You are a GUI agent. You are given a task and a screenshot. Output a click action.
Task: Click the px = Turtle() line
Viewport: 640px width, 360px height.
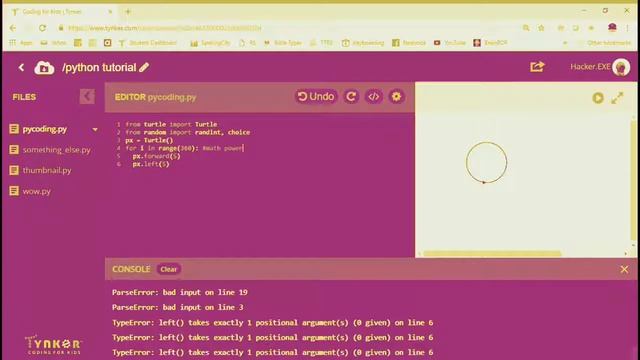tap(149, 140)
